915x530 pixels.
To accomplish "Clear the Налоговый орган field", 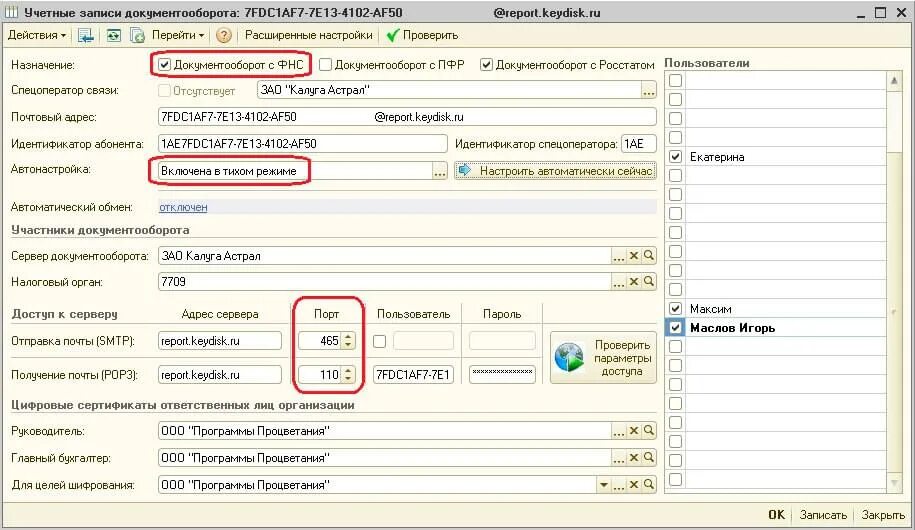I will tap(634, 282).
